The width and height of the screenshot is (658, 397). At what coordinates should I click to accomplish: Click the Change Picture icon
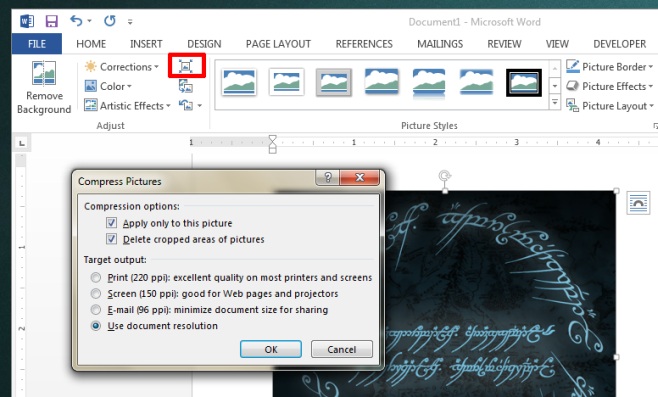(185, 86)
